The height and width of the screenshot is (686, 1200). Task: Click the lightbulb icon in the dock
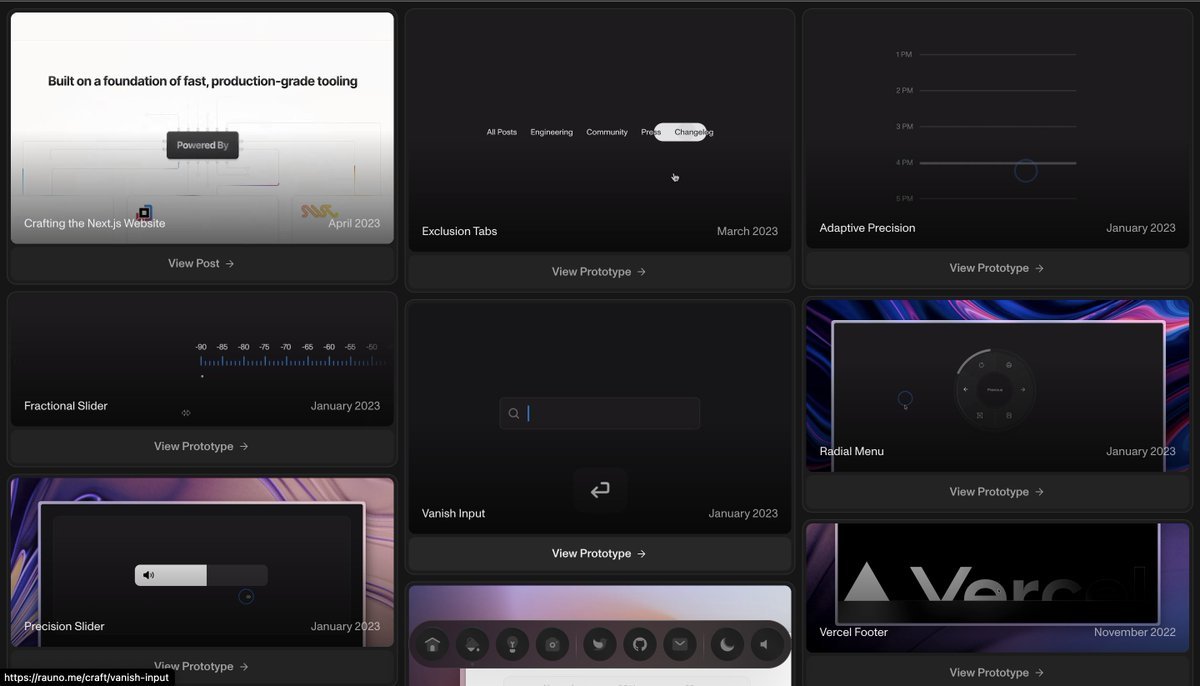point(513,645)
